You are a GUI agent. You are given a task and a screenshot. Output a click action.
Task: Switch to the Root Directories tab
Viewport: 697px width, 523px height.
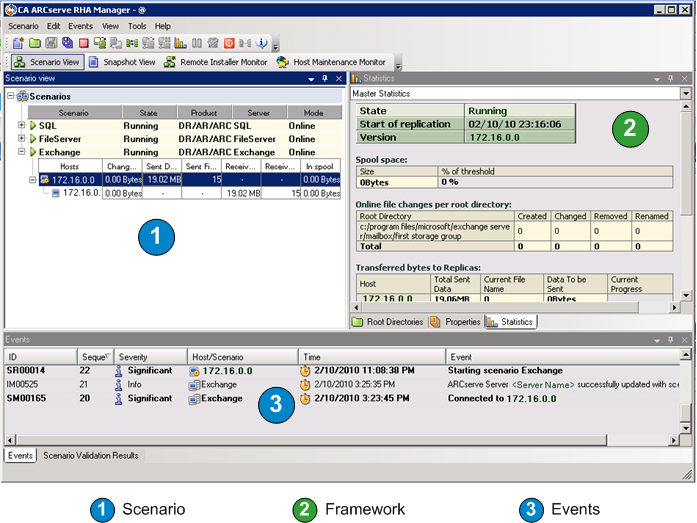pos(389,322)
